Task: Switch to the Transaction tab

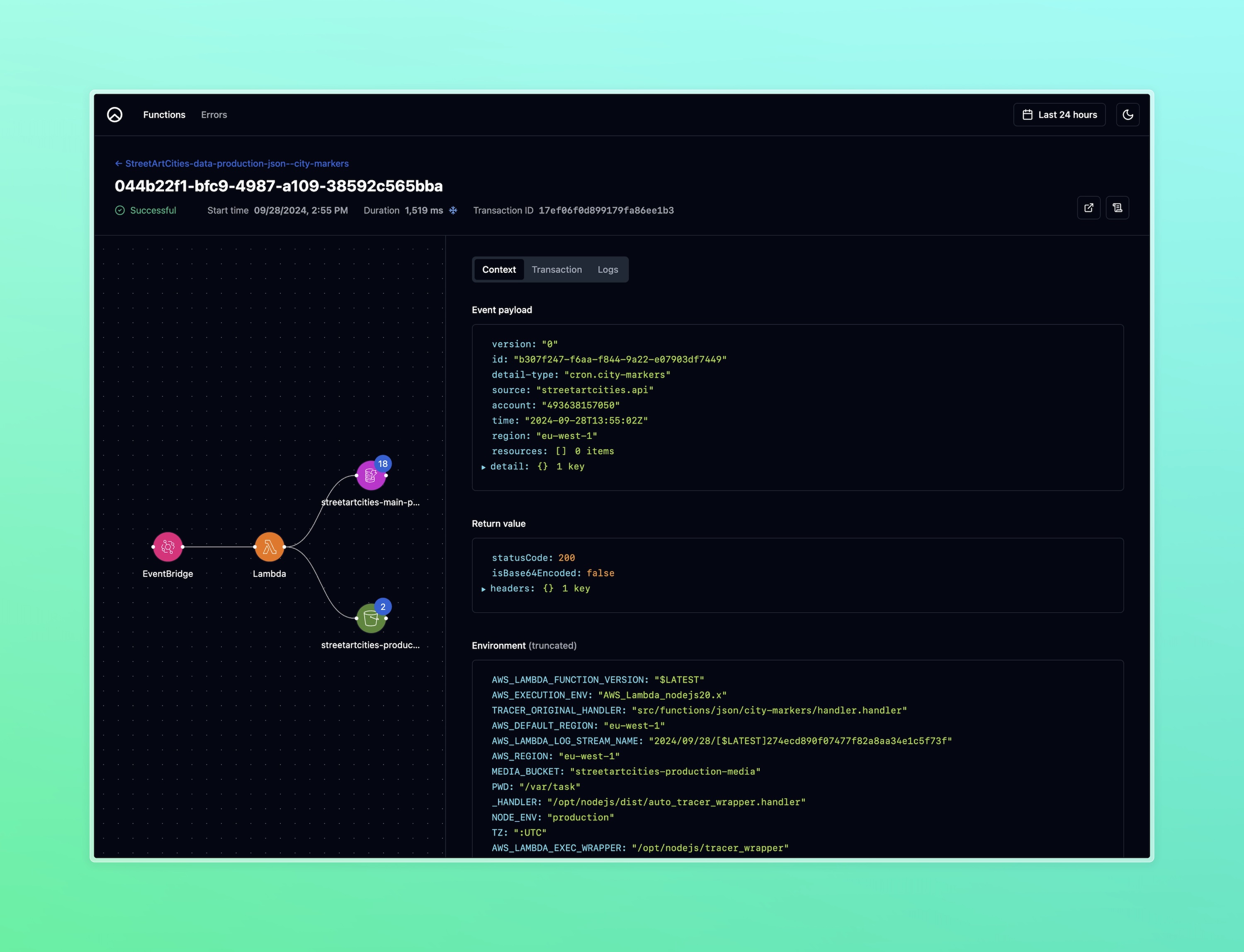Action: [x=556, y=270]
